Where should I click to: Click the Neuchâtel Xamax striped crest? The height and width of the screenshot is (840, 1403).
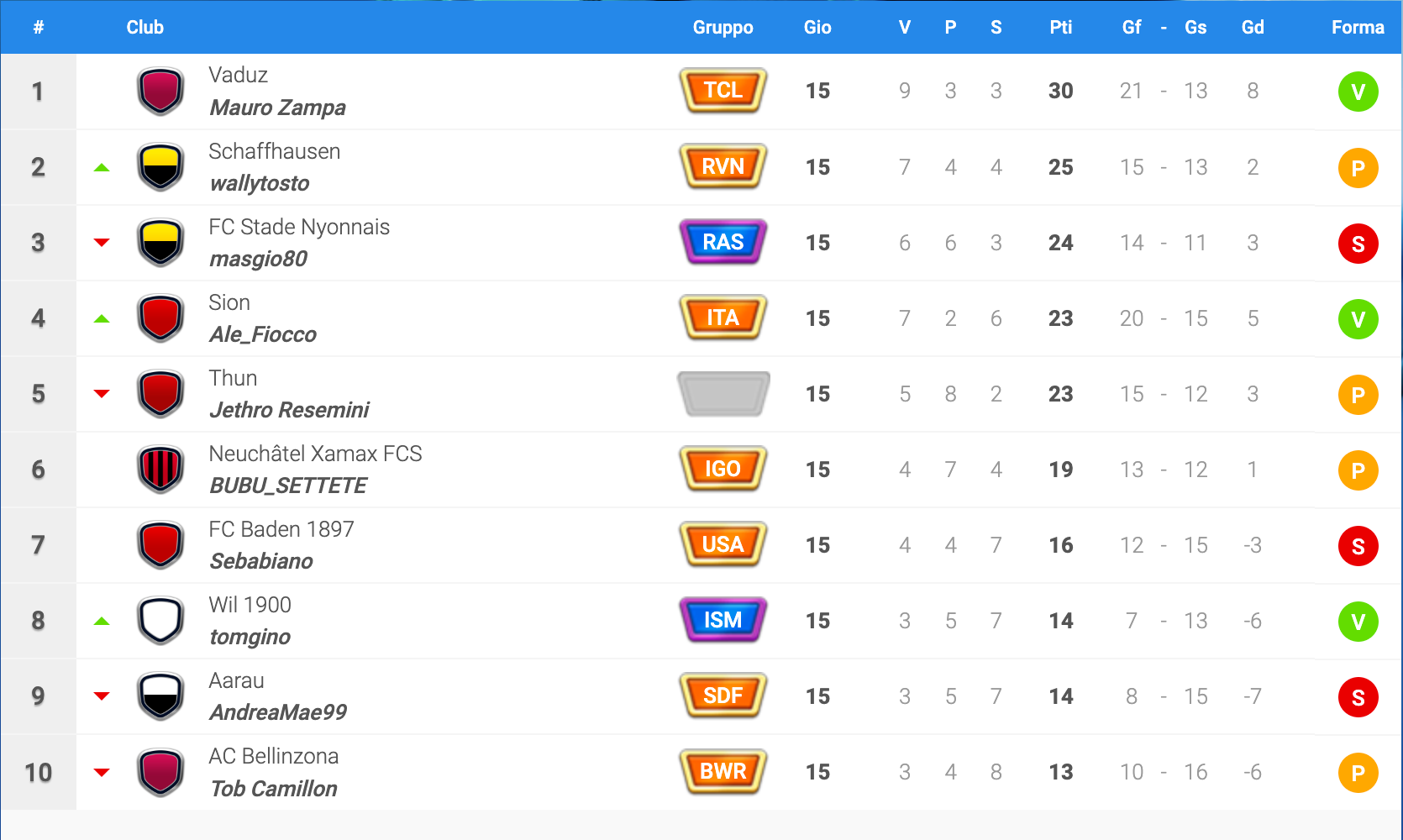[160, 469]
